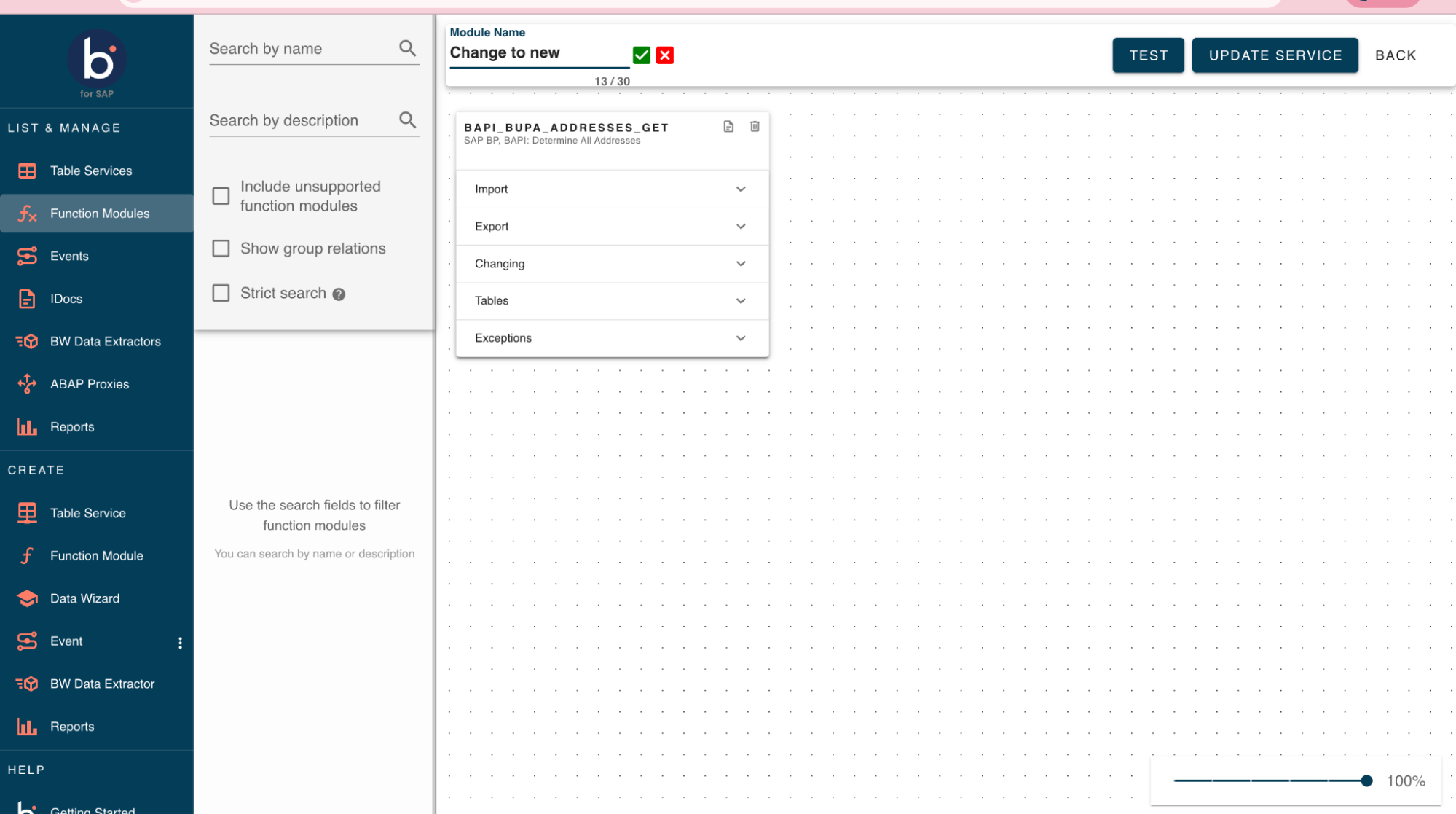1456x814 pixels.
Task: Click the TEST button
Action: click(x=1148, y=55)
